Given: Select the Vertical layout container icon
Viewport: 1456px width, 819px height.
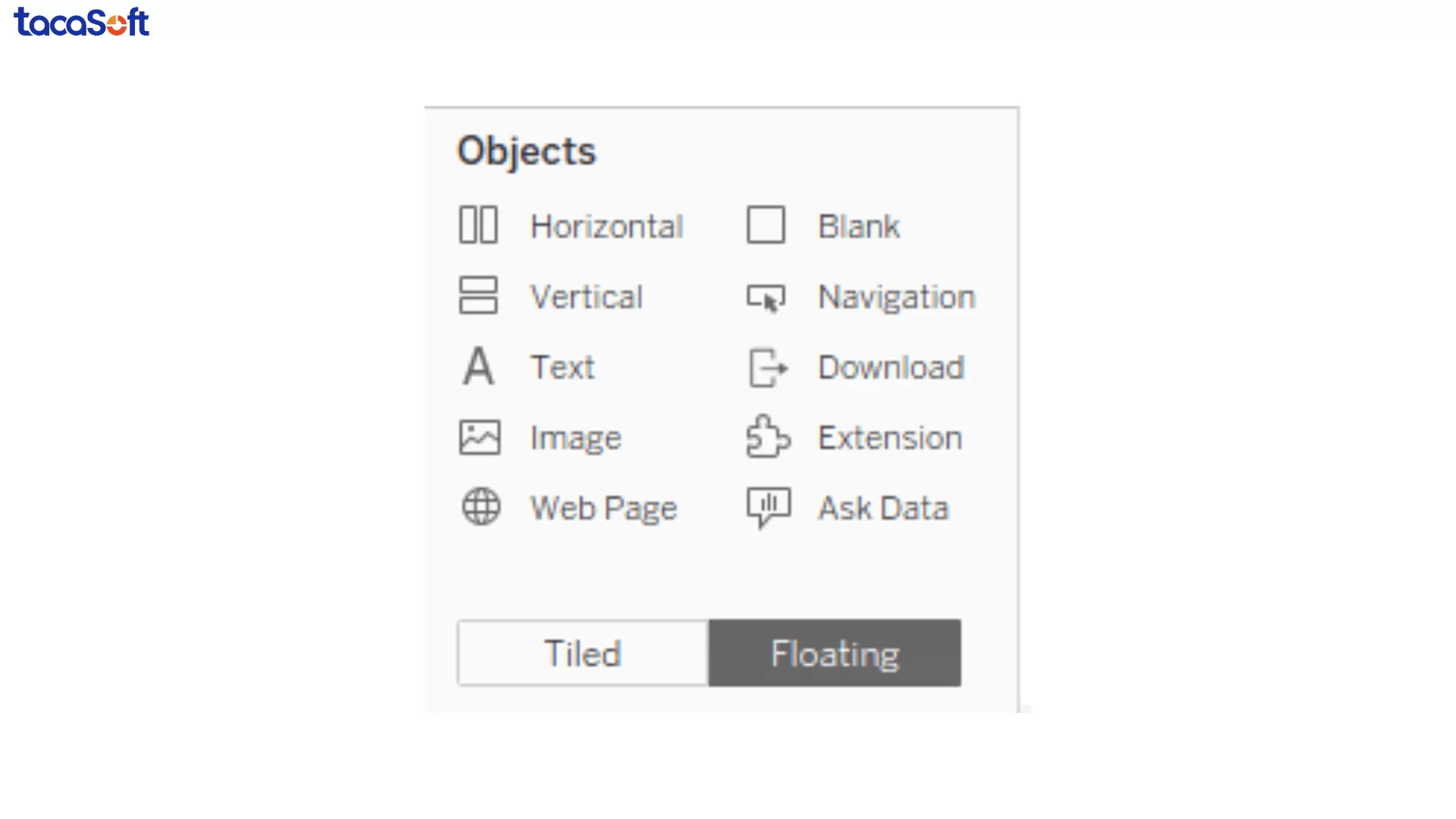Looking at the screenshot, I should click(479, 296).
